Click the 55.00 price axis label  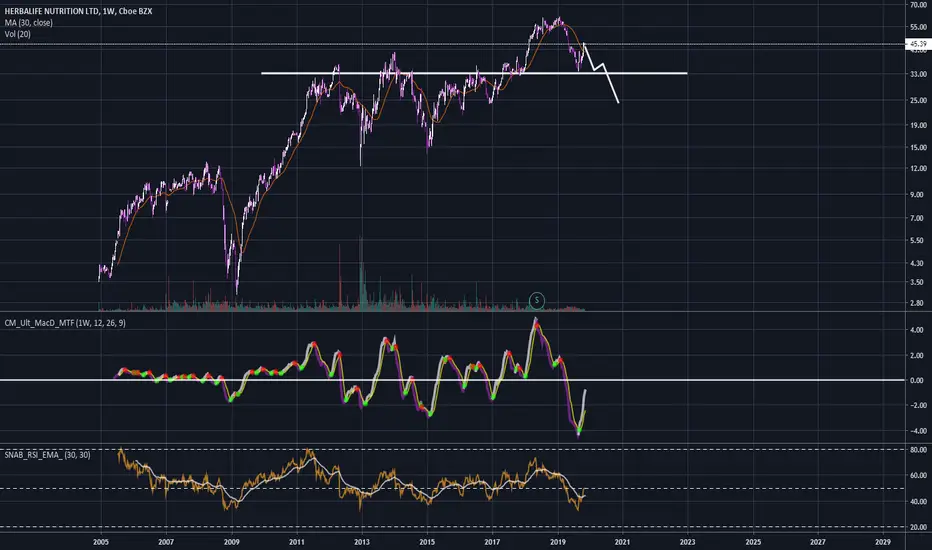pyautogui.click(x=918, y=27)
